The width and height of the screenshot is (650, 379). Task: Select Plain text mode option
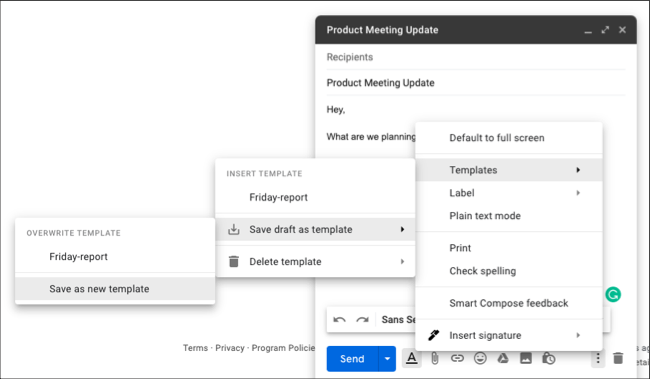[509, 216]
